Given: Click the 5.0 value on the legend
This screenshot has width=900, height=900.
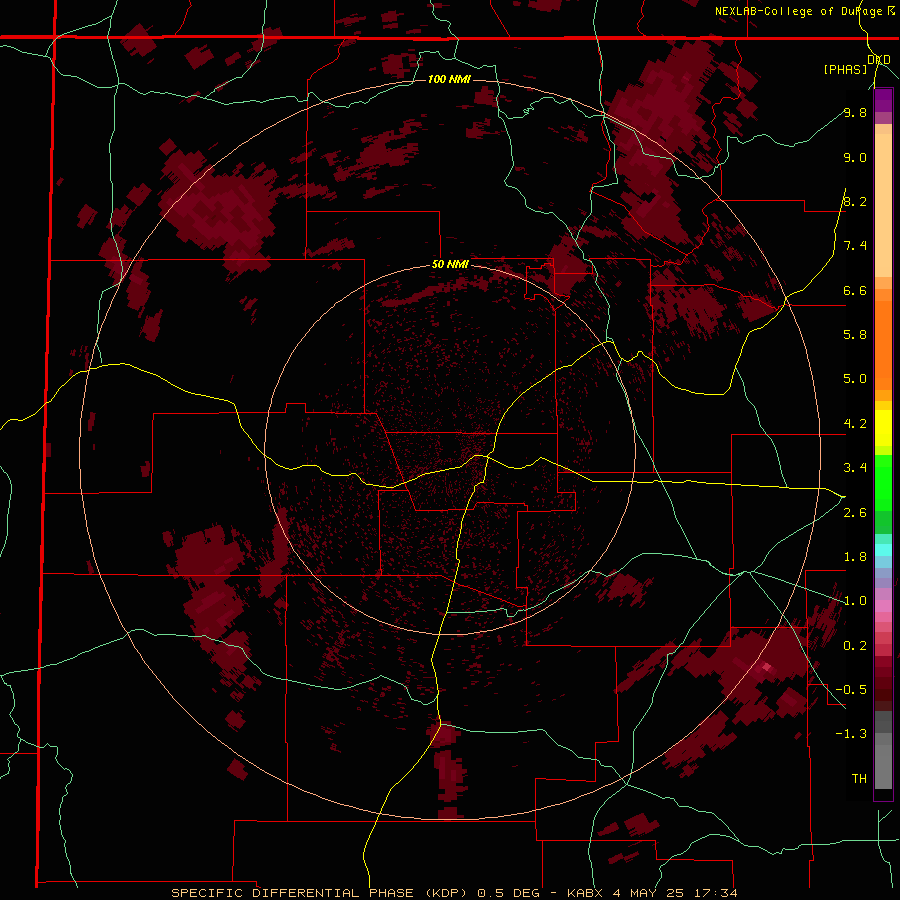Looking at the screenshot, I should (855, 379).
